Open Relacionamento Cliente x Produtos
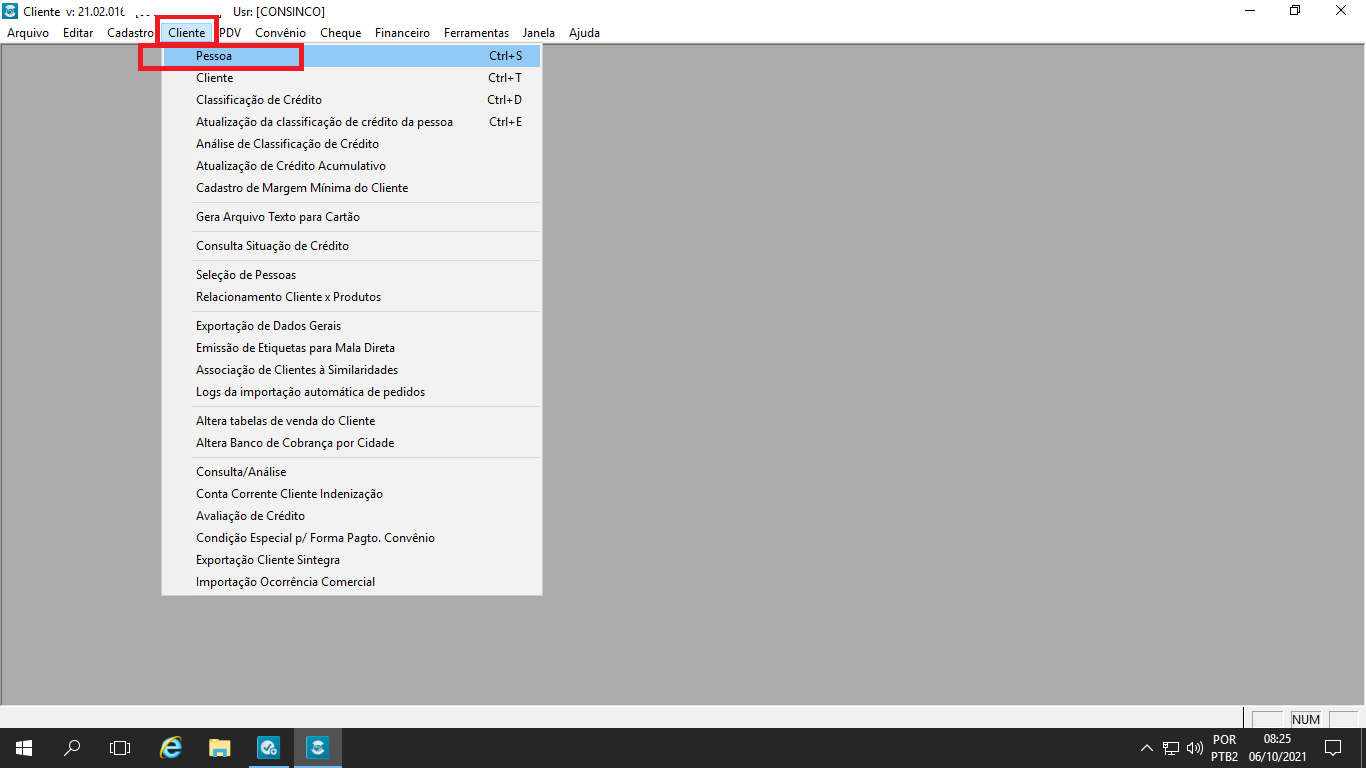The width and height of the screenshot is (1366, 768). click(352, 297)
